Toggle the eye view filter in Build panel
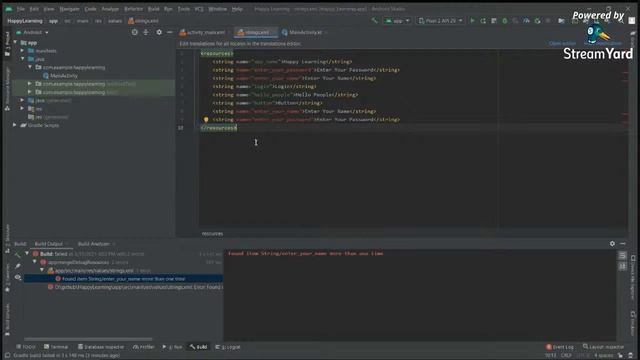 tap(18, 278)
